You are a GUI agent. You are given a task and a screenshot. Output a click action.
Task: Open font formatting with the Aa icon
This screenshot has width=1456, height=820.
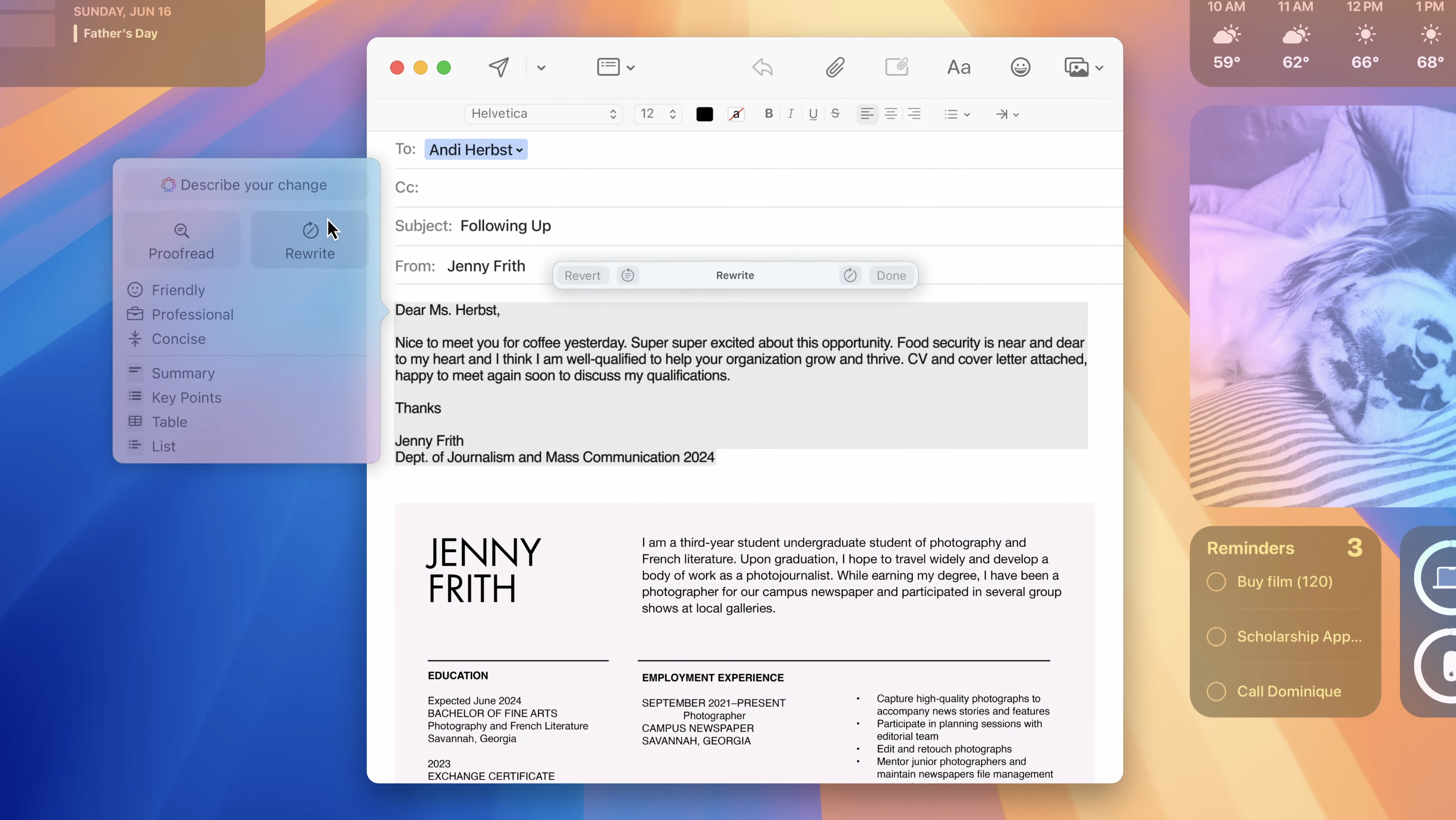point(958,67)
